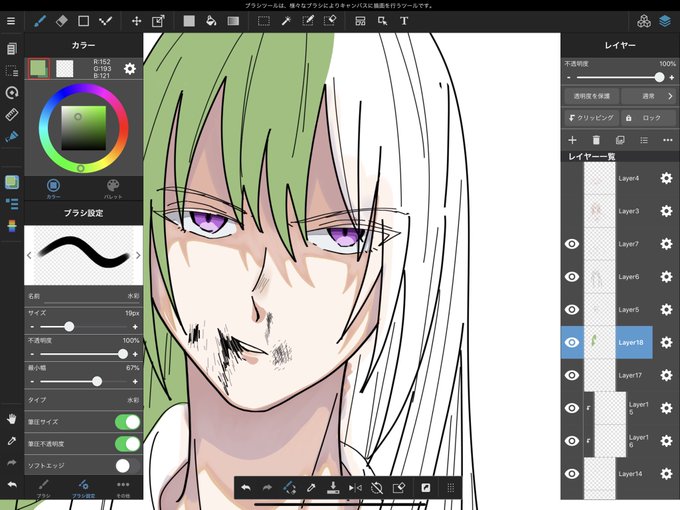
Task: Toggle 筆圧不透明度 switch
Action: [128, 444]
